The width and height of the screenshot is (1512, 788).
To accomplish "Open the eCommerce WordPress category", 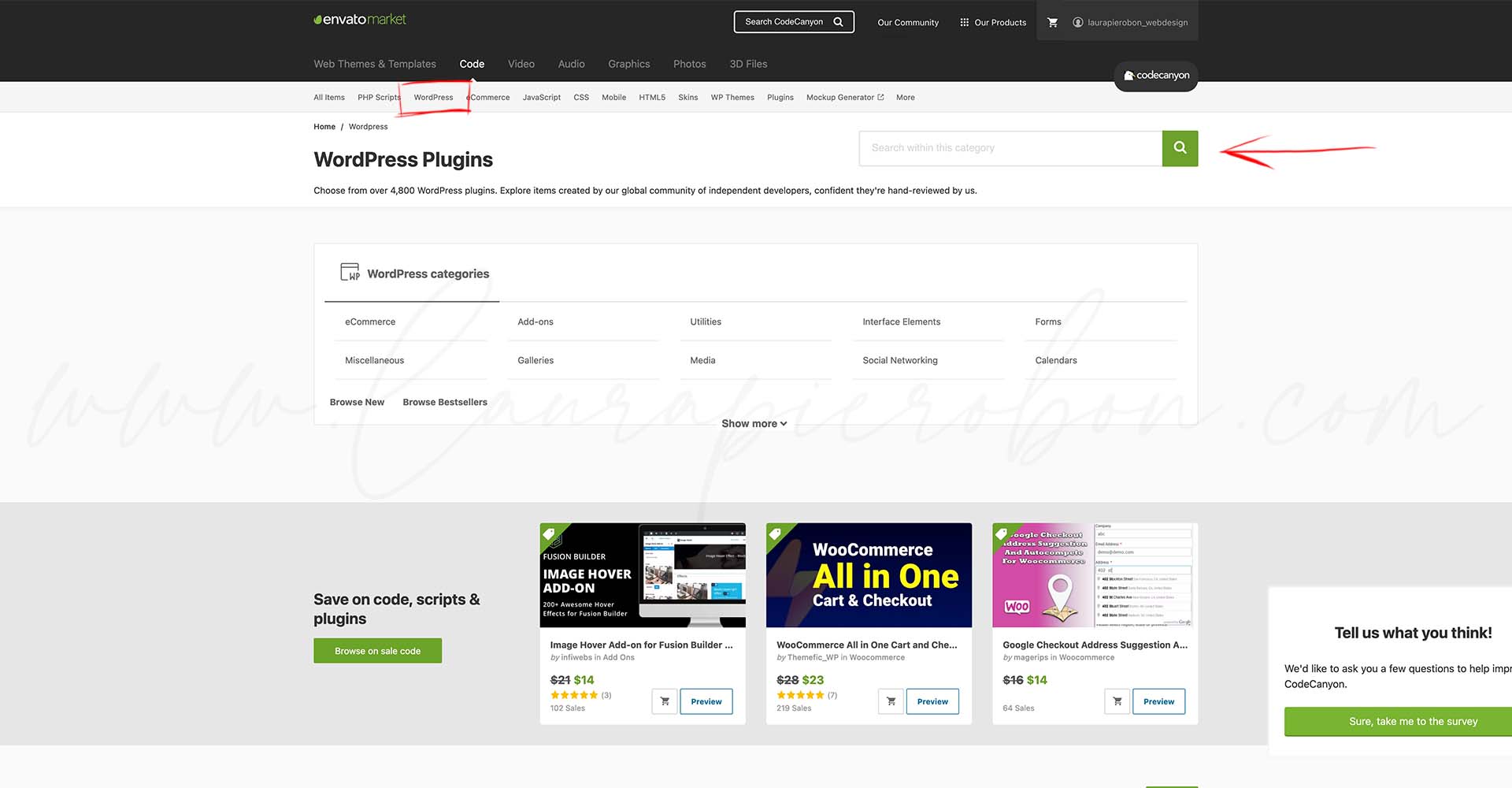I will 370,322.
